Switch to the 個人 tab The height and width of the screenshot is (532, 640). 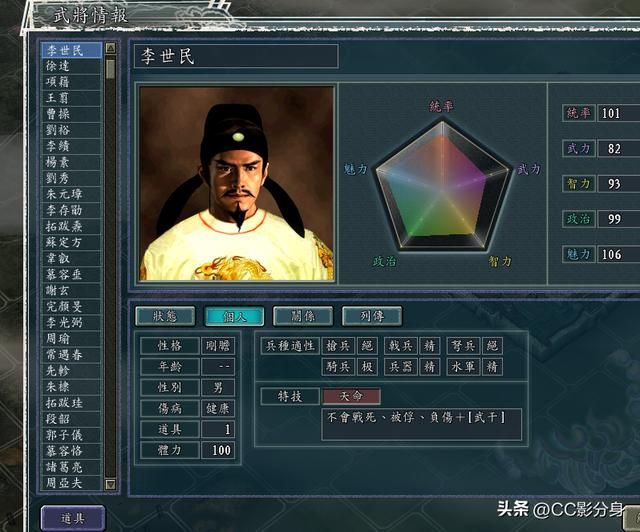(x=234, y=316)
